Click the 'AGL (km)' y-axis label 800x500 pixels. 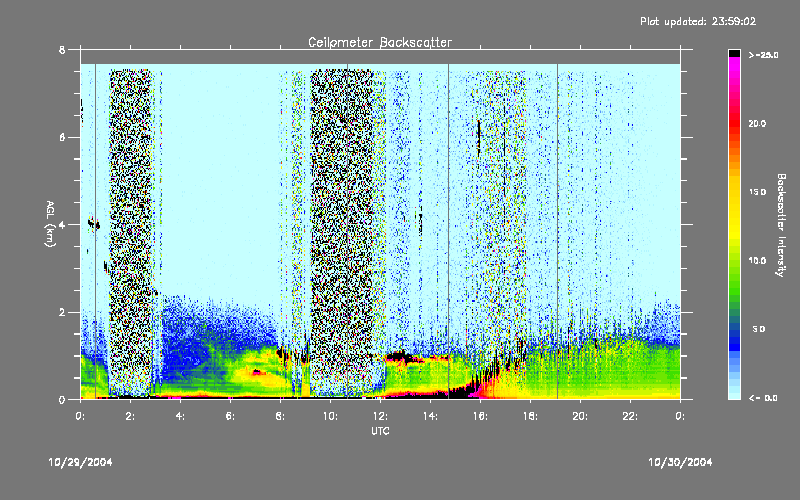[50, 224]
